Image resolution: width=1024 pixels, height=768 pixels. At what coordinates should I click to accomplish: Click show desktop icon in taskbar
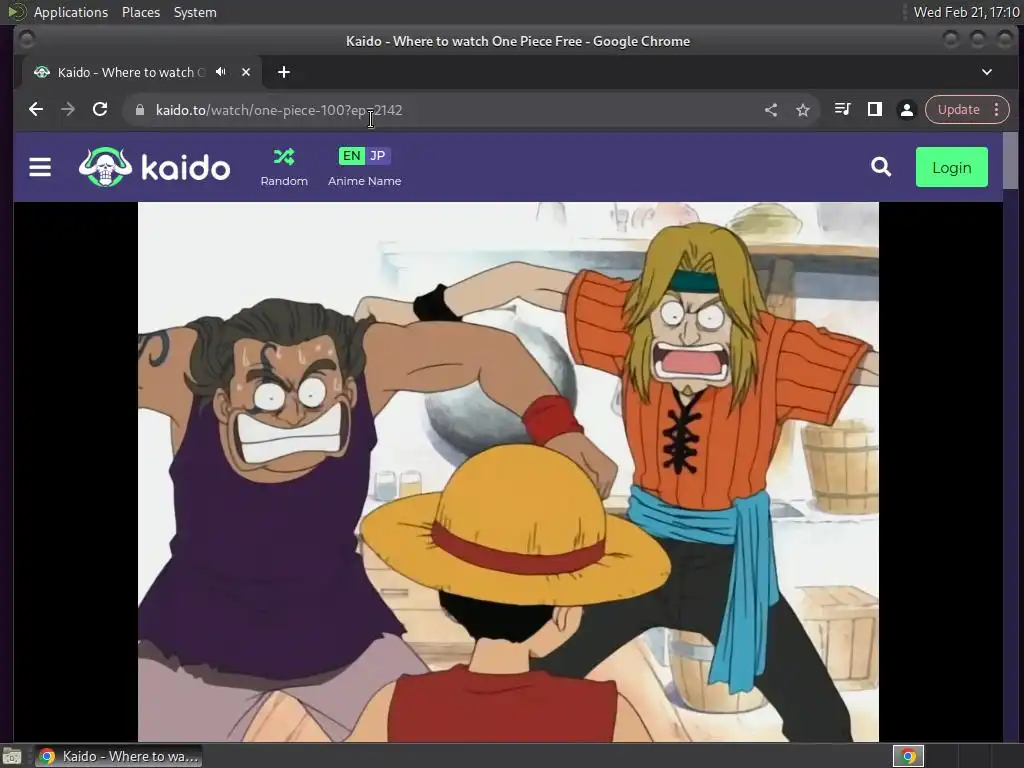click(x=12, y=756)
